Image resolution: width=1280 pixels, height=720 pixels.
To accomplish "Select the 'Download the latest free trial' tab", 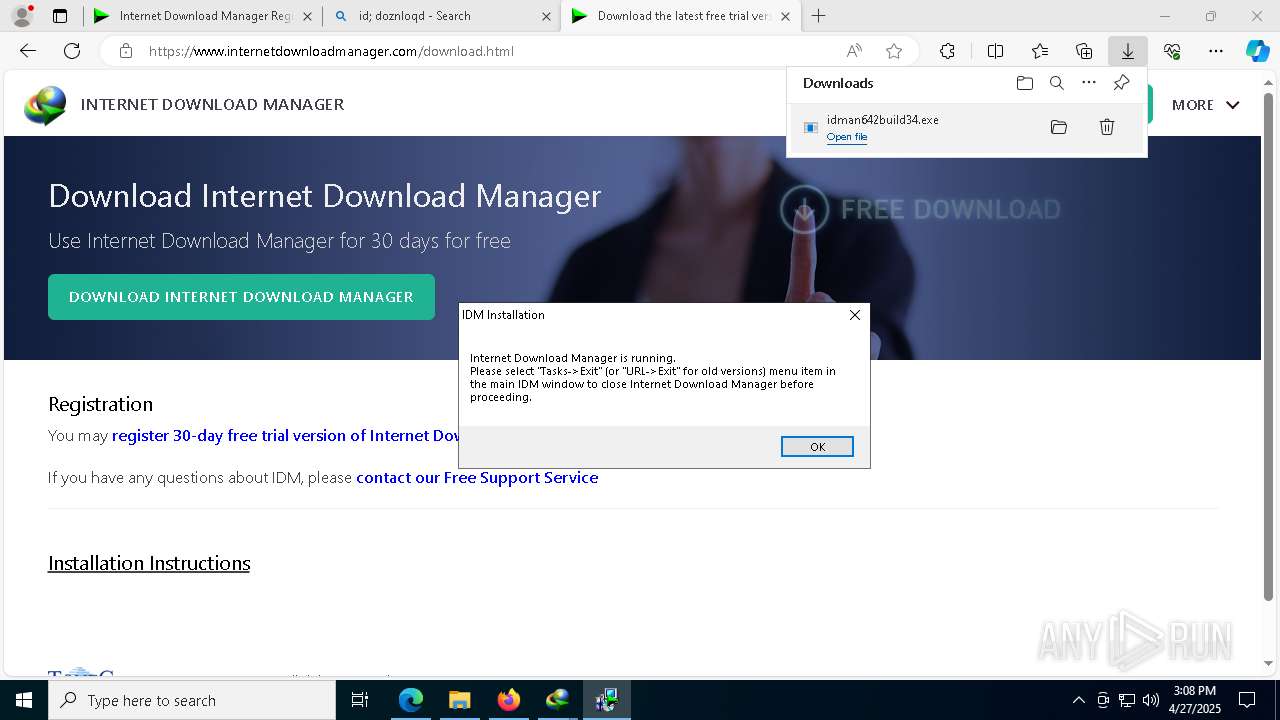I will coord(680,16).
